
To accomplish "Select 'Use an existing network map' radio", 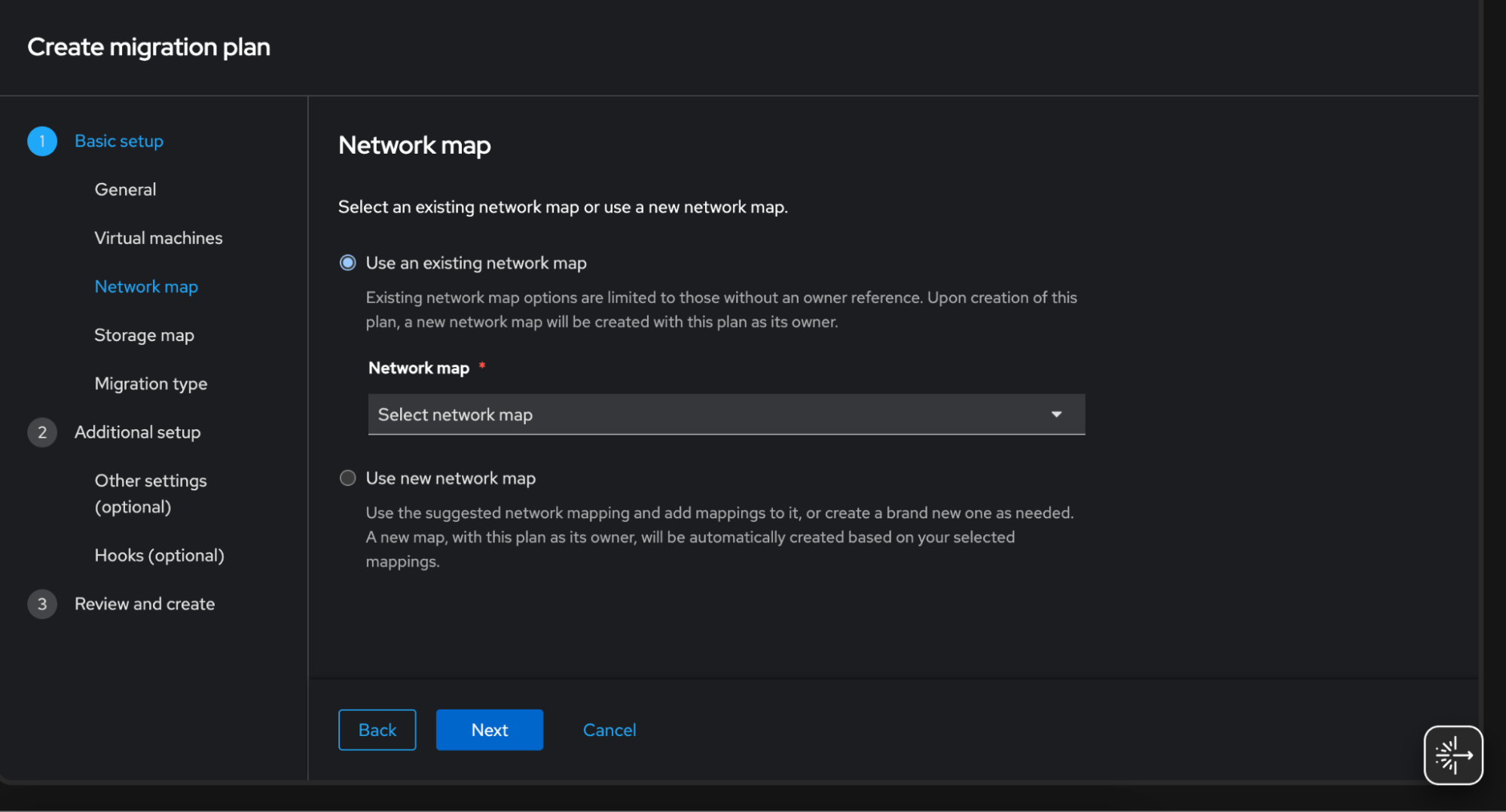I will click(x=347, y=263).
